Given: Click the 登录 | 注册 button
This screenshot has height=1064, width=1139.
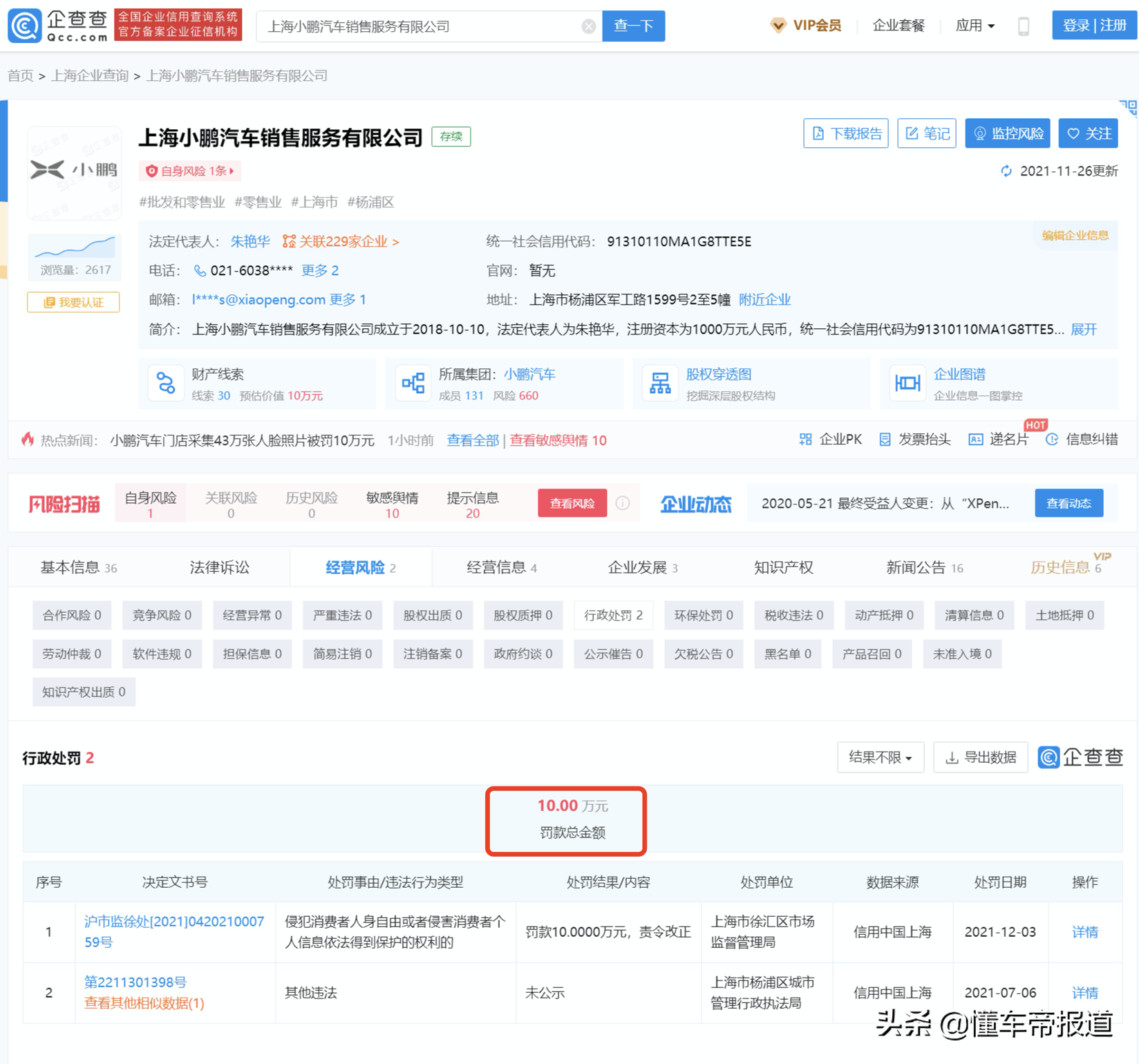Looking at the screenshot, I should (1094, 26).
